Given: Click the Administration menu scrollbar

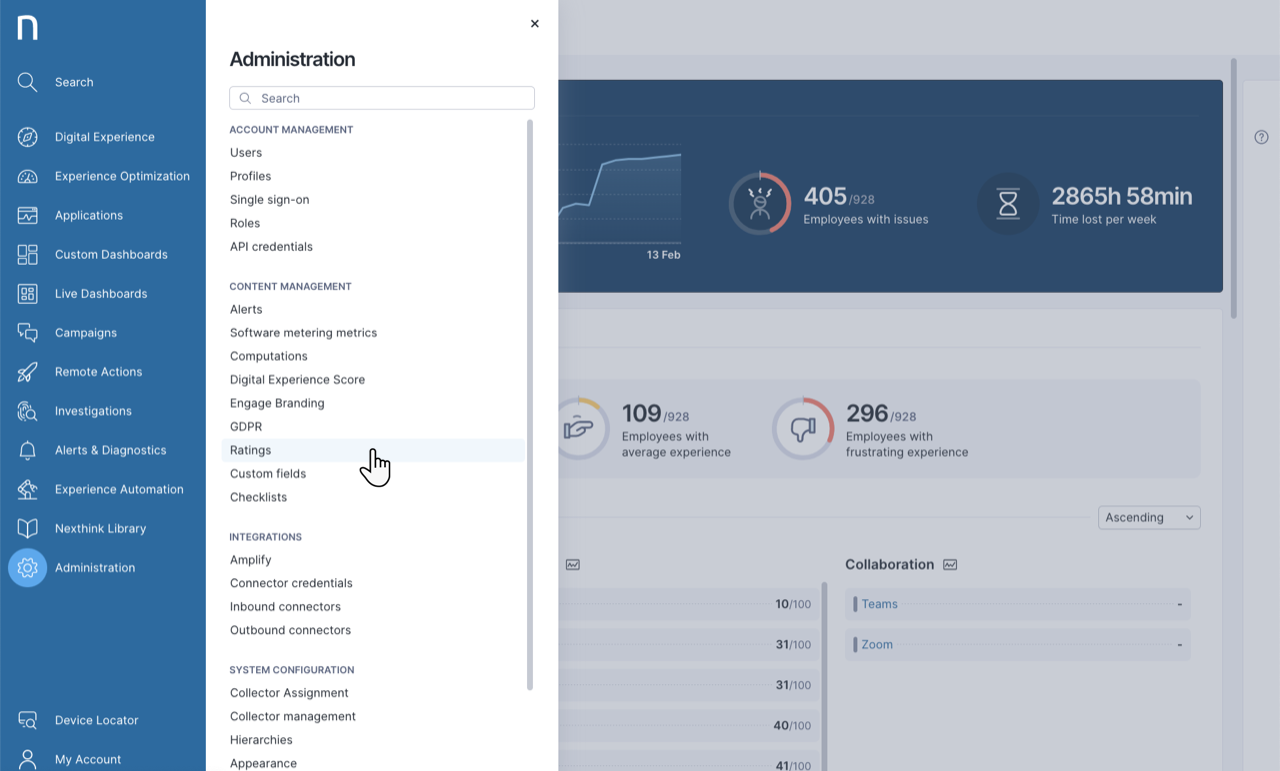Looking at the screenshot, I should tap(530, 400).
